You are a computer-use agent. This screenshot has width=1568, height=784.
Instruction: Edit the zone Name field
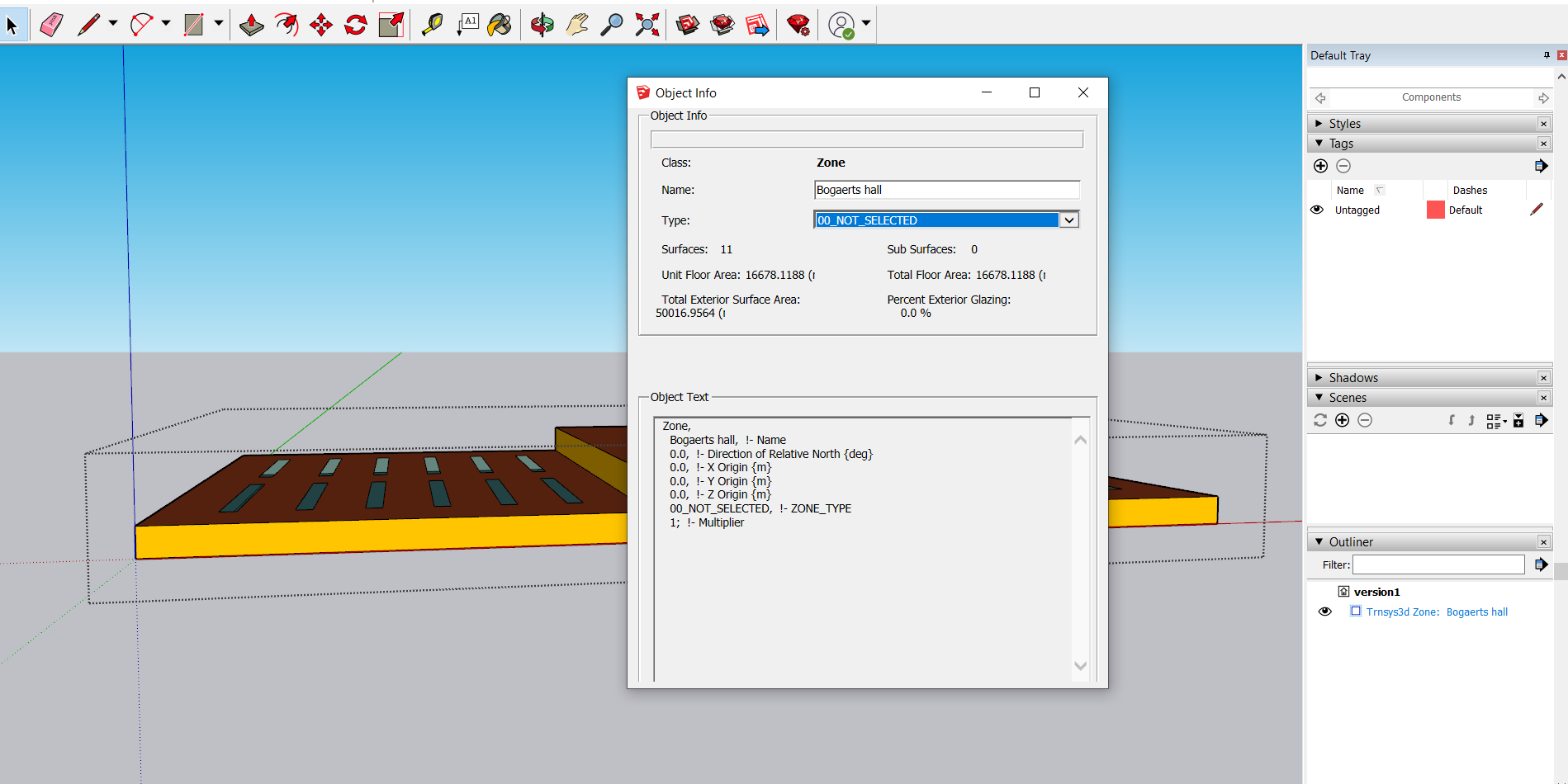947,190
